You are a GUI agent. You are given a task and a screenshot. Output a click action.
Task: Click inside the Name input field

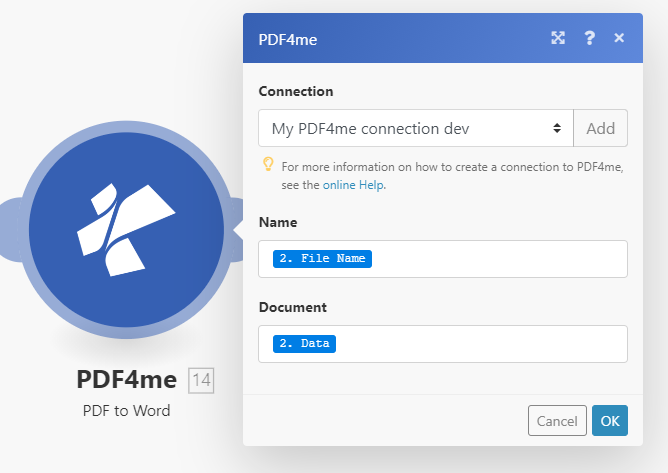click(443, 259)
